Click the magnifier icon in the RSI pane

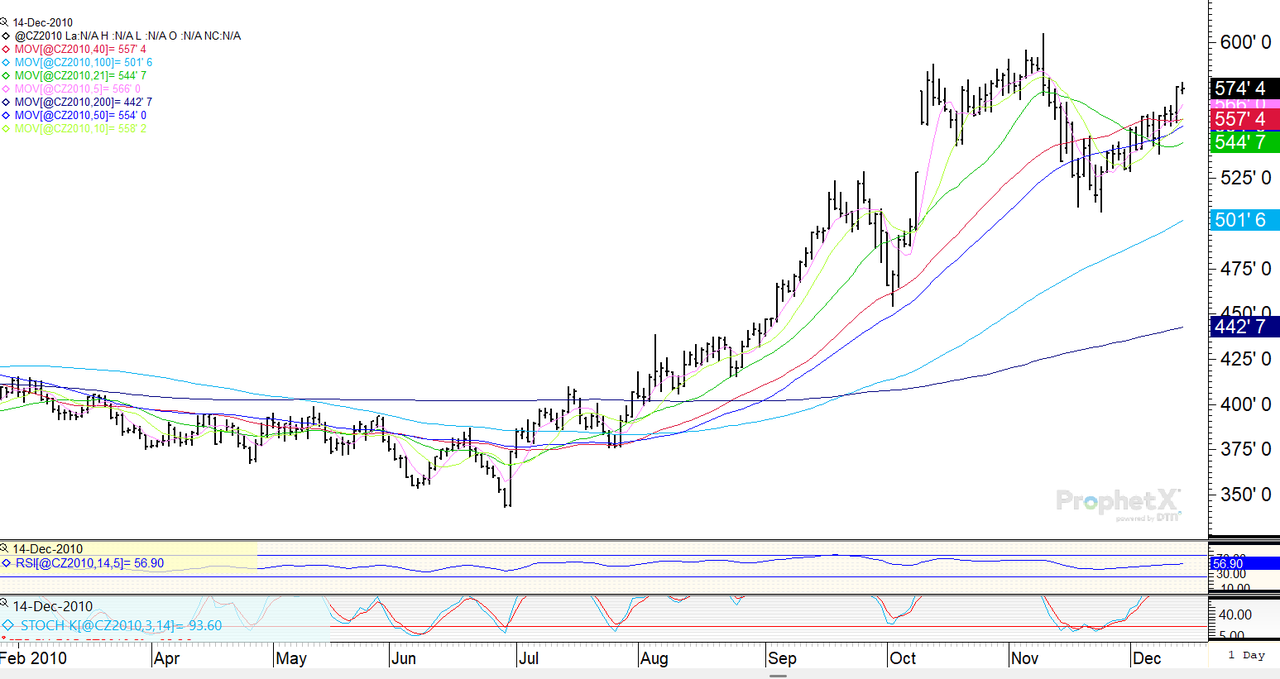pos(5,549)
